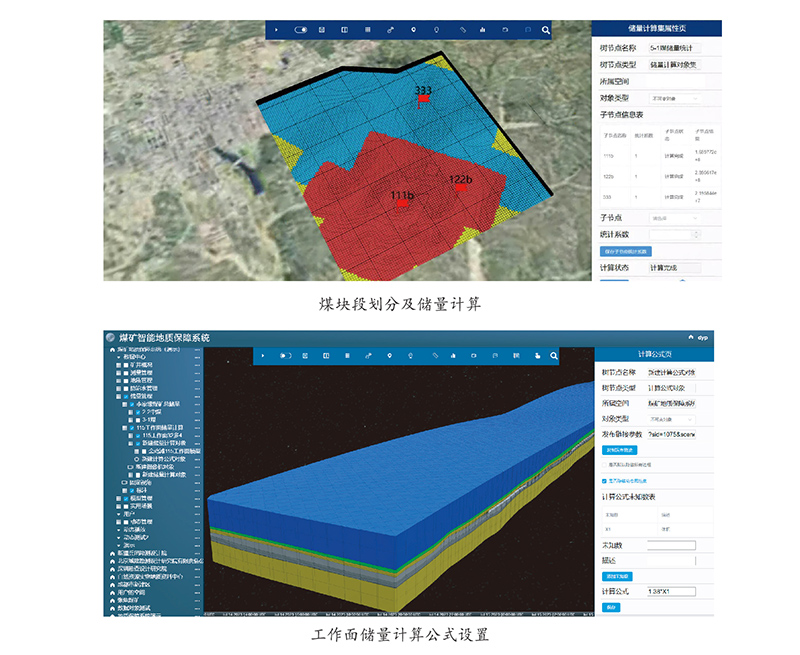Click the 计算公式 input field showing 1.38*X1

click(x=671, y=592)
